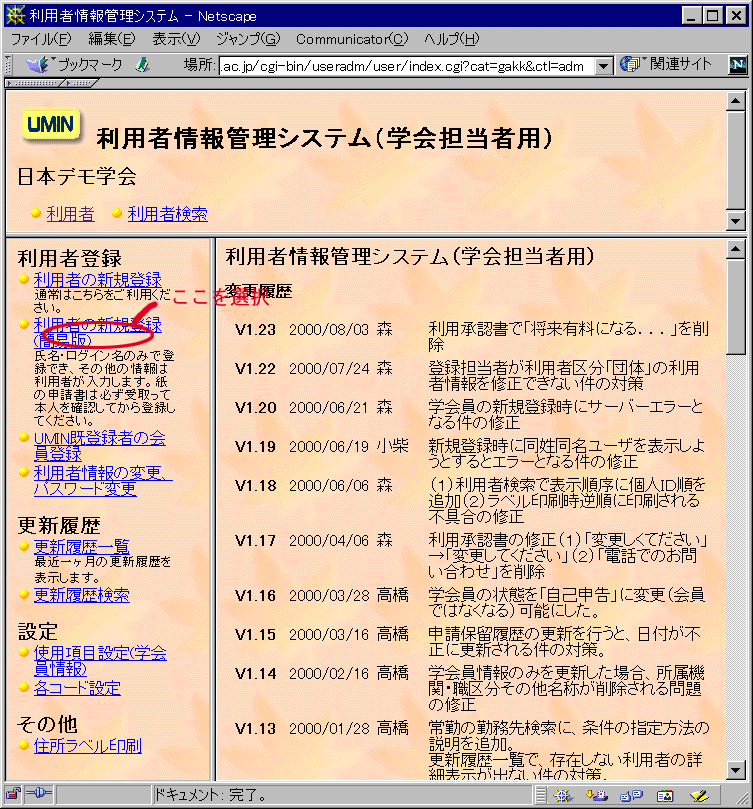Open Navigator from the component bar ship-wheel icon
This screenshot has width=753, height=809.
coord(563,796)
